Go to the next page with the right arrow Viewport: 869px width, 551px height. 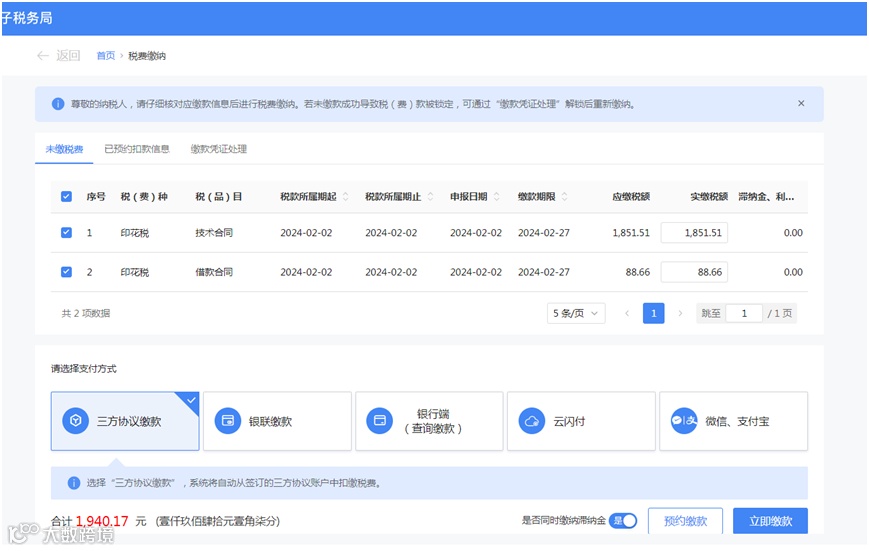[x=680, y=313]
